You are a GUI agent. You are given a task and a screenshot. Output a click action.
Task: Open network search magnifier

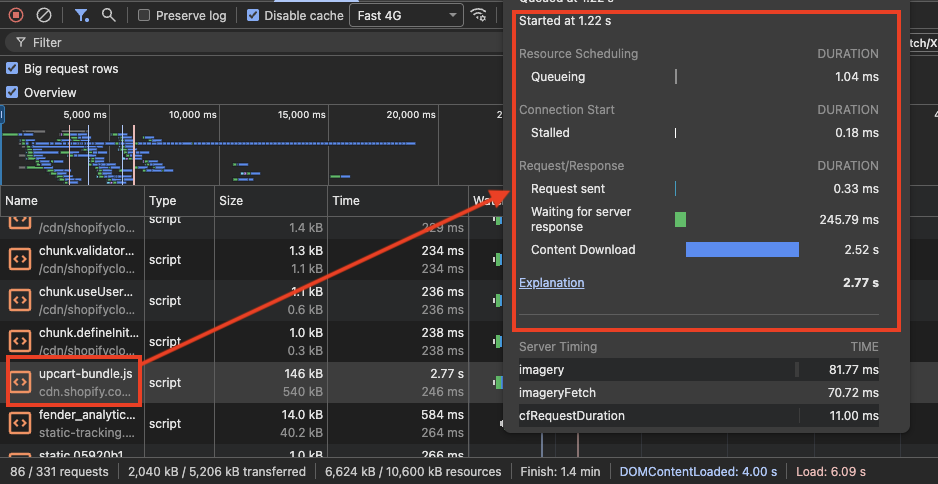point(108,15)
